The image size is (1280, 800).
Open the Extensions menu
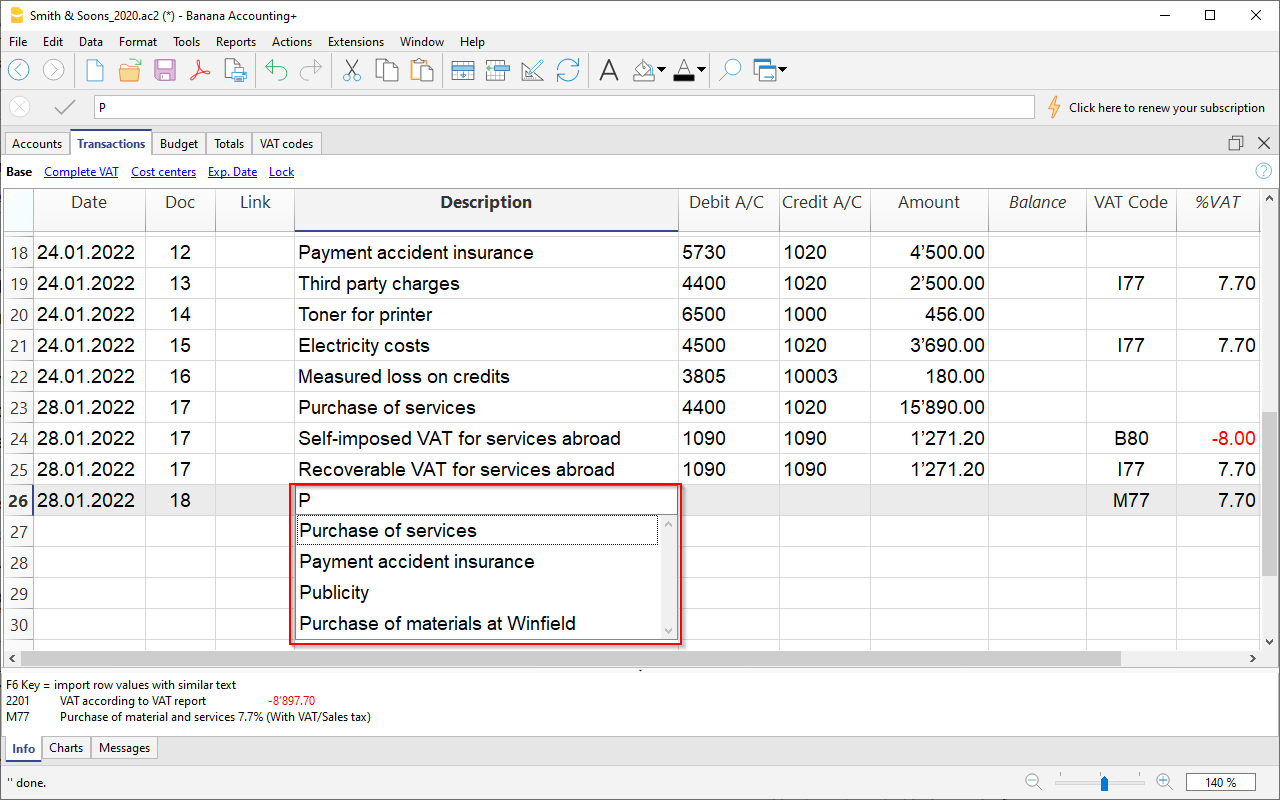pos(356,42)
